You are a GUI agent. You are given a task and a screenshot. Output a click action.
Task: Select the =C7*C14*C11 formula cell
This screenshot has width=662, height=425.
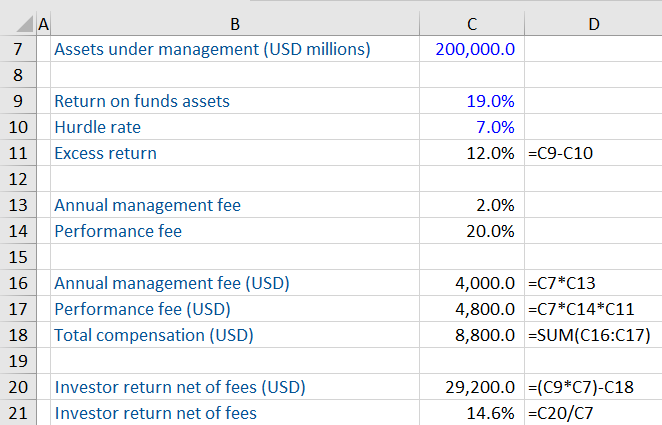(592, 309)
